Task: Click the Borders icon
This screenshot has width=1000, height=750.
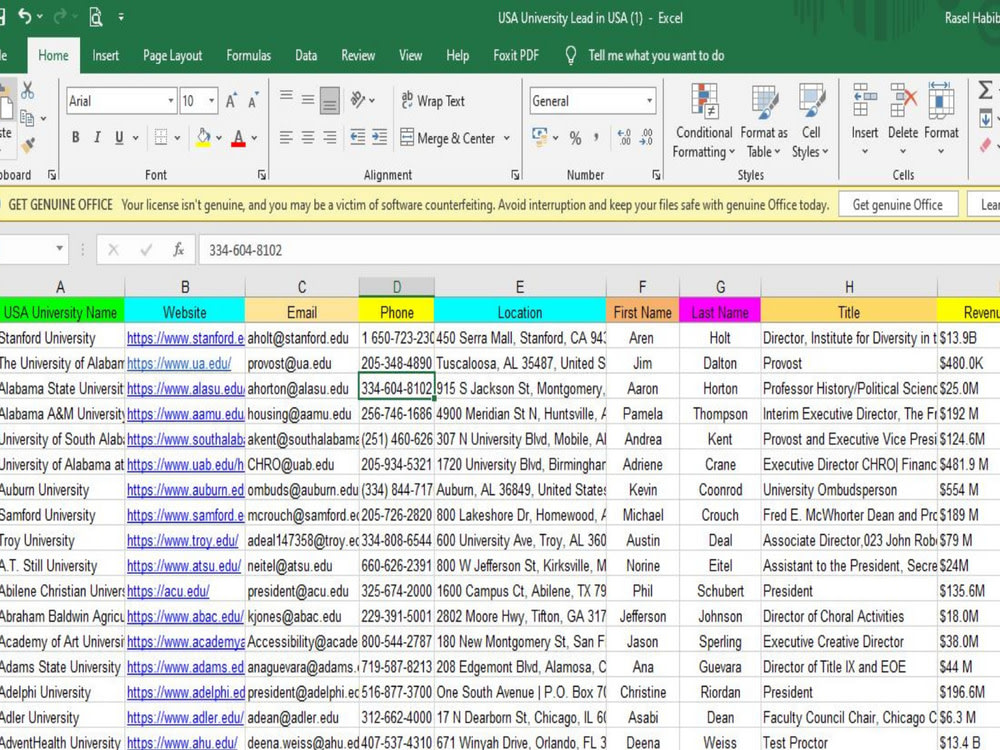Action: [x=161, y=137]
